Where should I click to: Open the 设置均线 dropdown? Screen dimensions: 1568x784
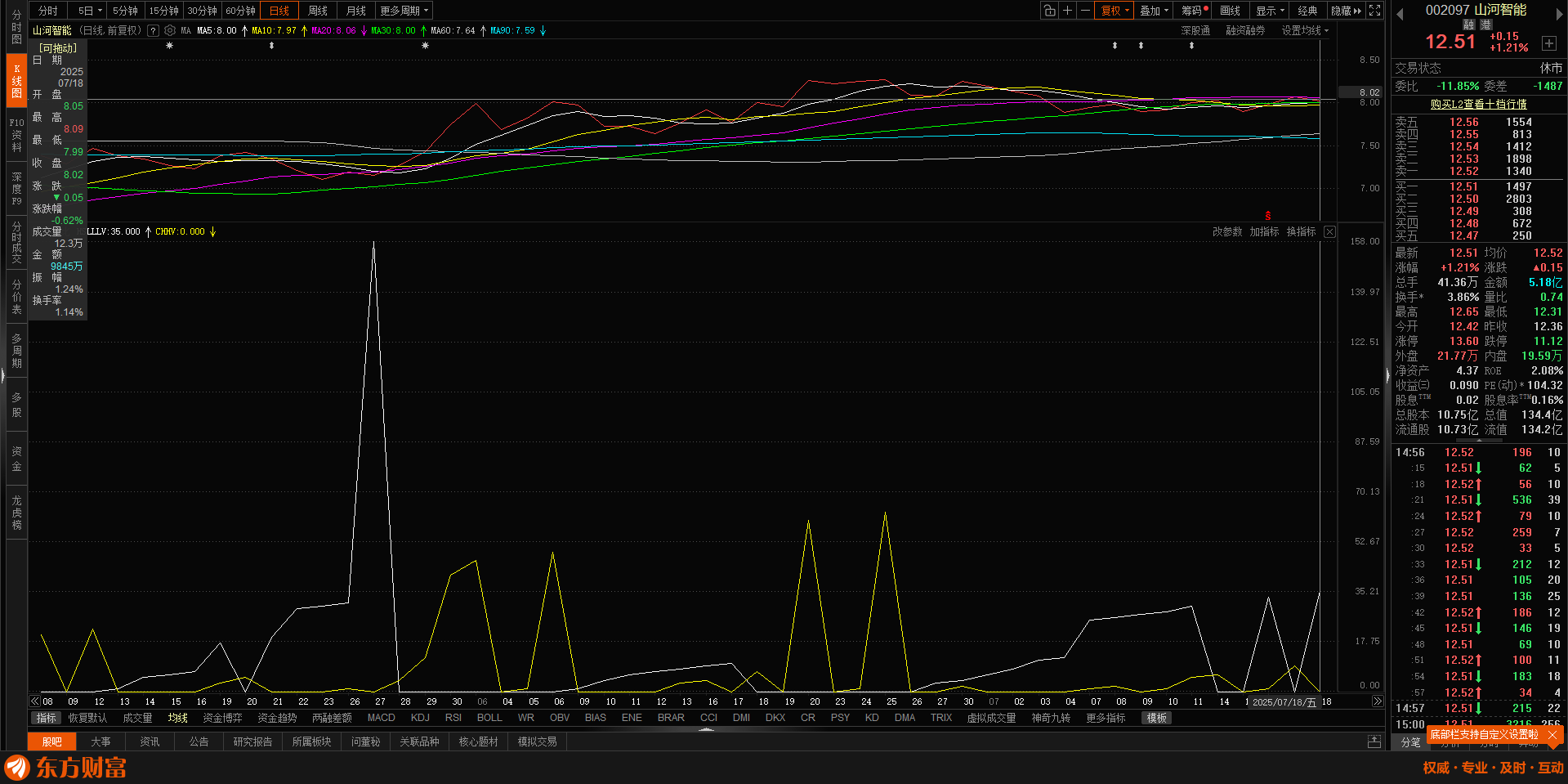tap(1304, 30)
